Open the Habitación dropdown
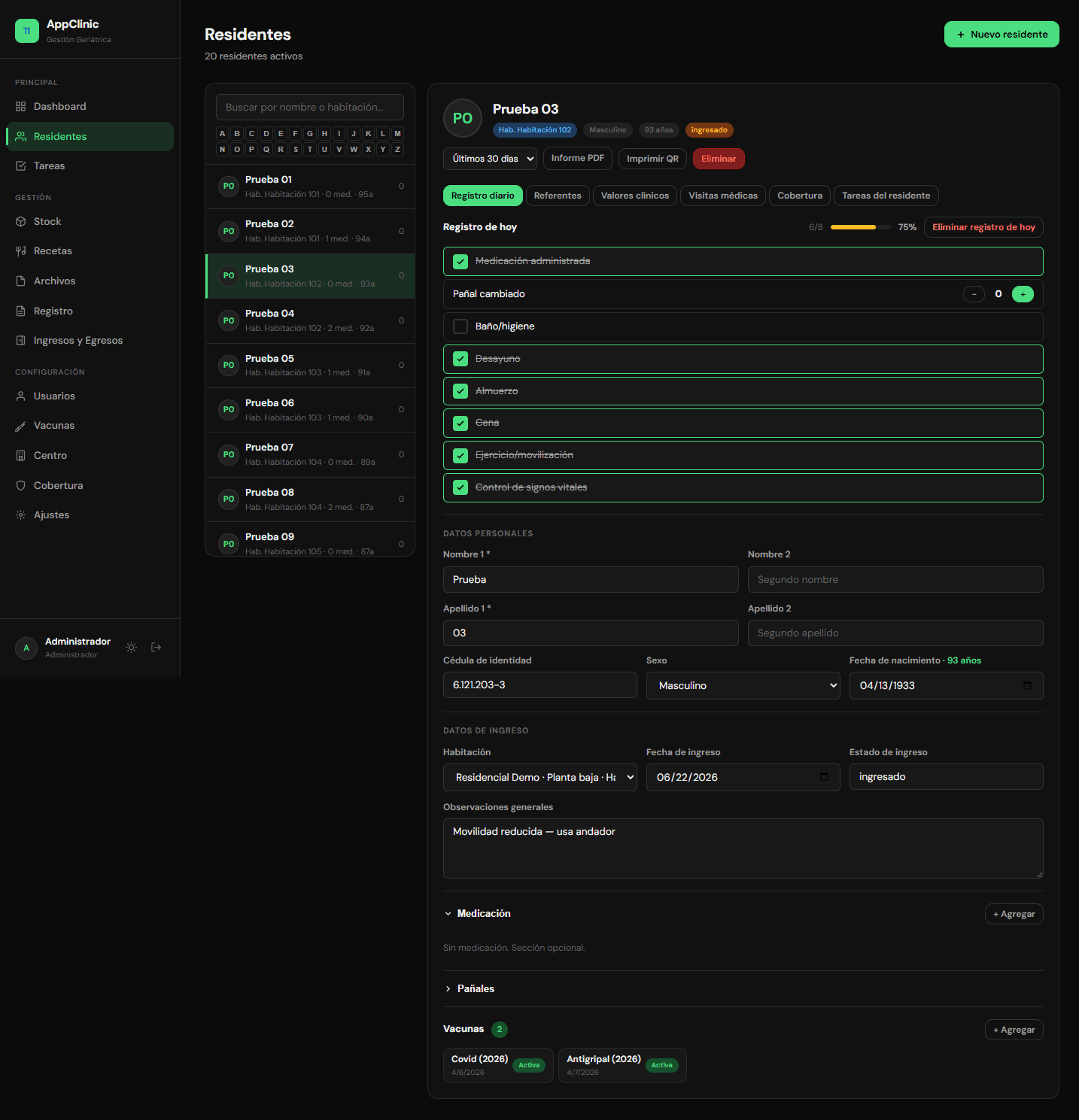Image resolution: width=1079 pixels, height=1120 pixels. [540, 778]
